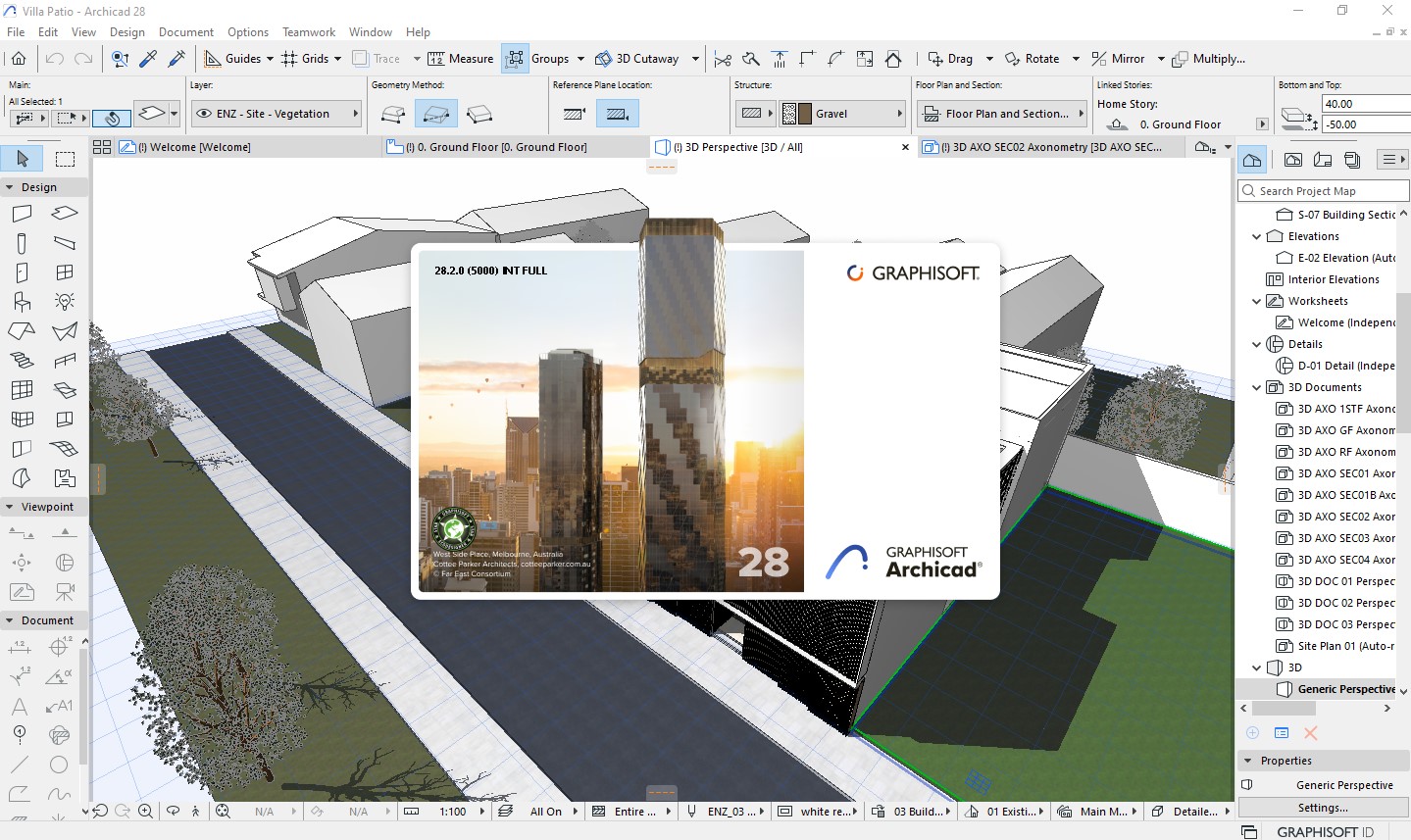
Task: Open the Grids dropdown arrow
Action: [337, 59]
